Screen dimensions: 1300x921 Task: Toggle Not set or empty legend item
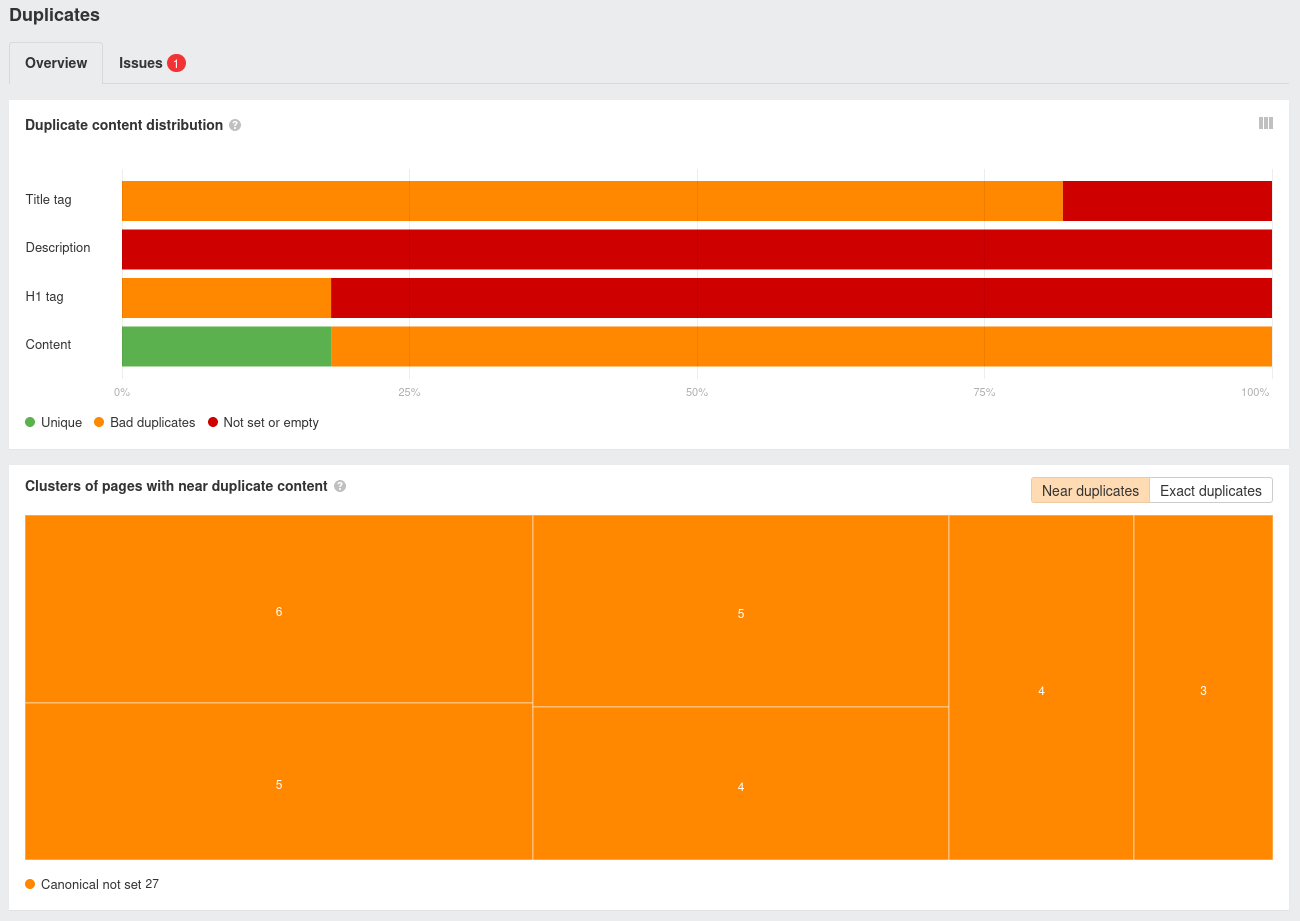tap(263, 423)
